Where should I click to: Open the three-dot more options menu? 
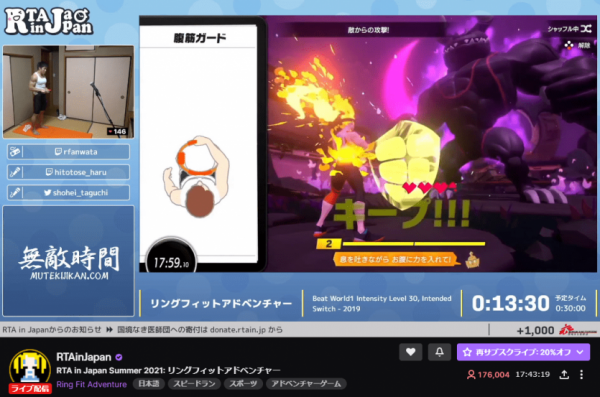click(x=581, y=374)
